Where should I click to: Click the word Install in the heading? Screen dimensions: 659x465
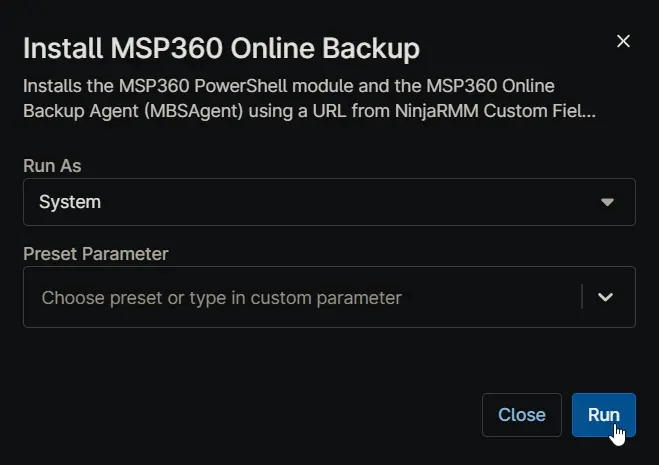63,48
